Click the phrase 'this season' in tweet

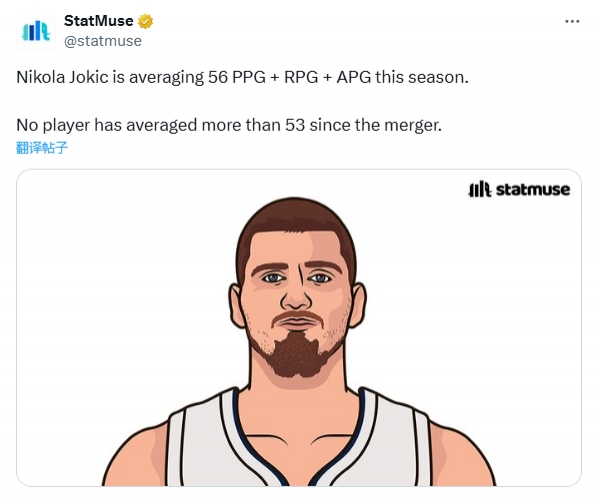(x=421, y=77)
